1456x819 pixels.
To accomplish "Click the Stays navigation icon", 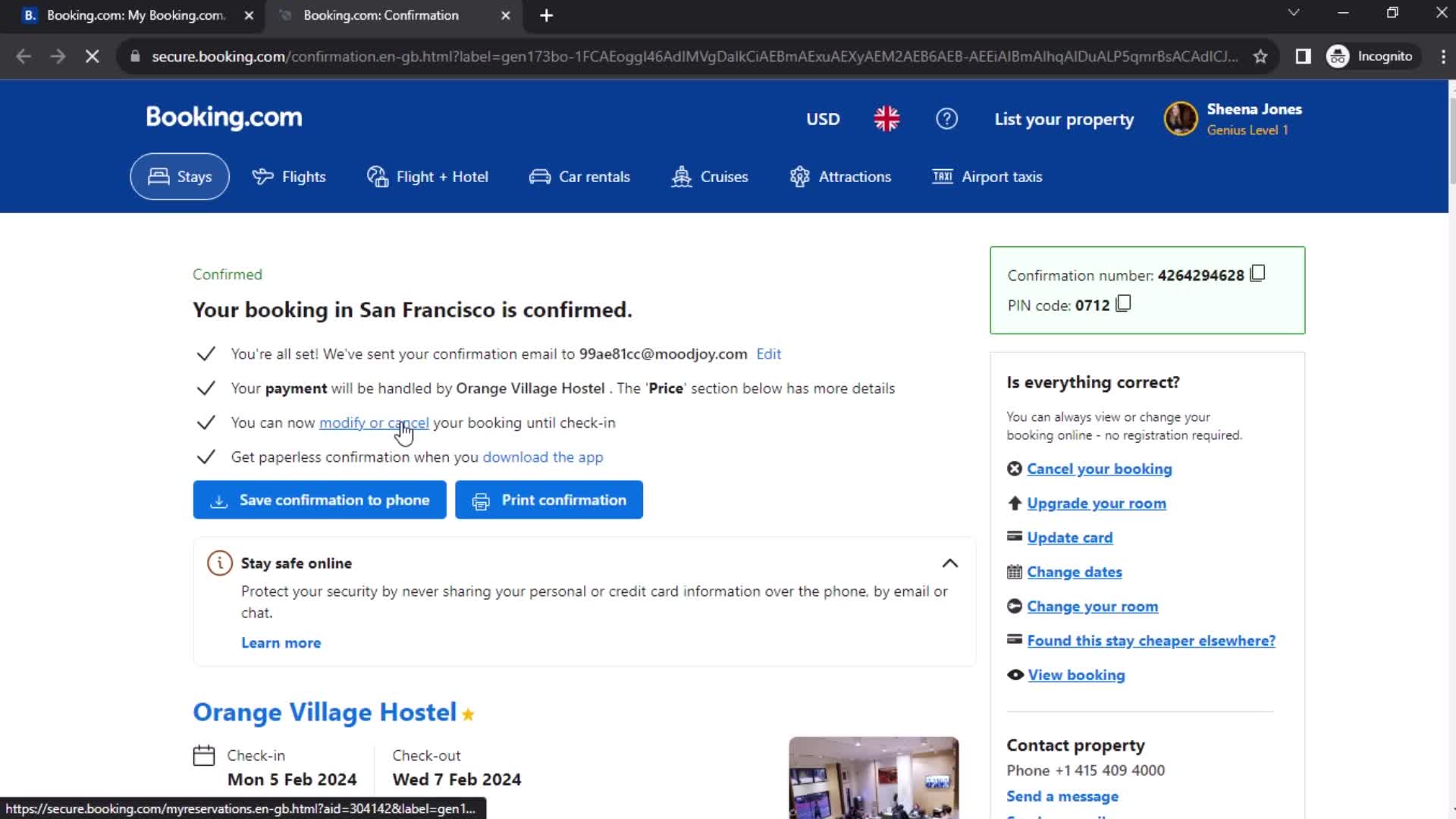I will pyautogui.click(x=158, y=177).
